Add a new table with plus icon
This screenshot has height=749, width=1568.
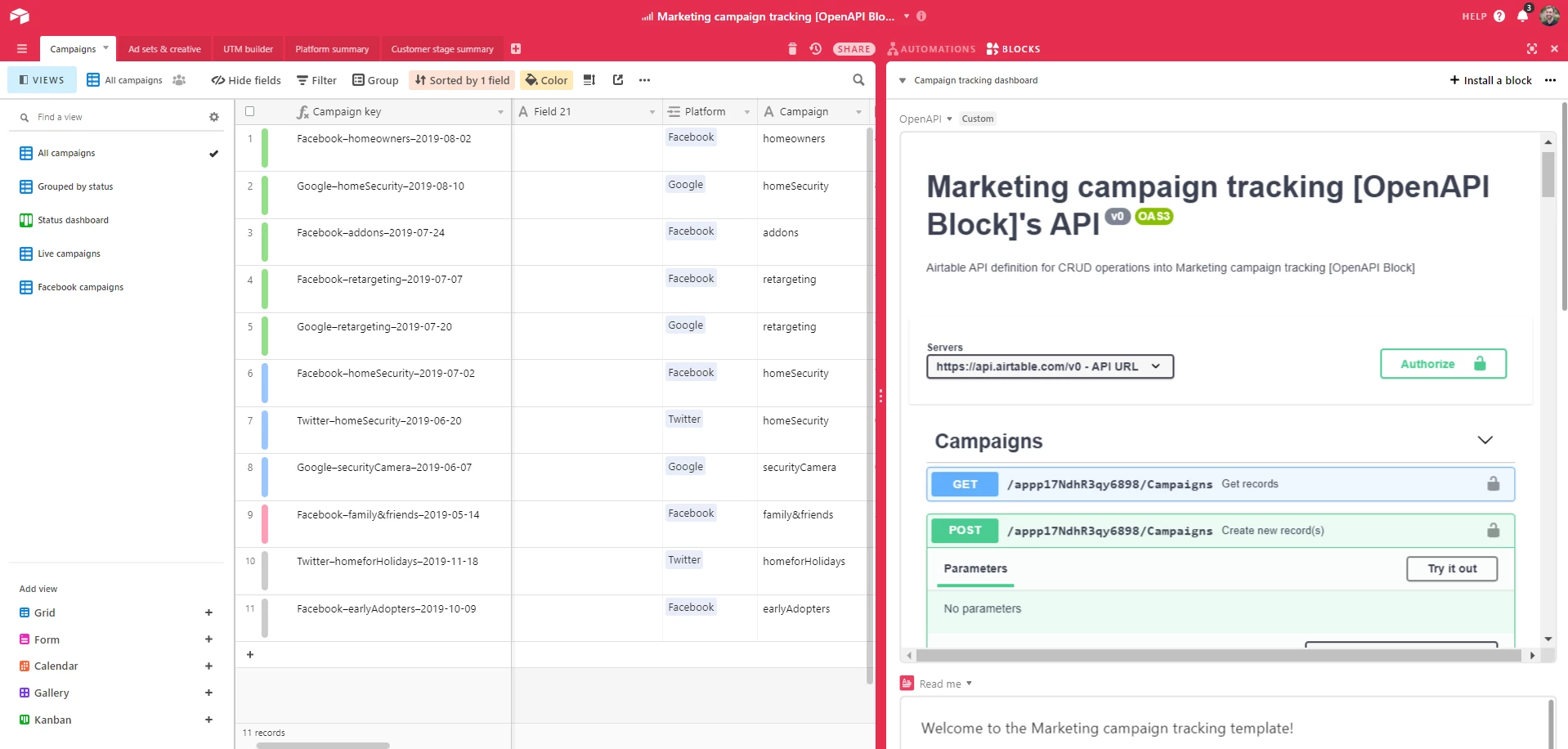(x=516, y=49)
